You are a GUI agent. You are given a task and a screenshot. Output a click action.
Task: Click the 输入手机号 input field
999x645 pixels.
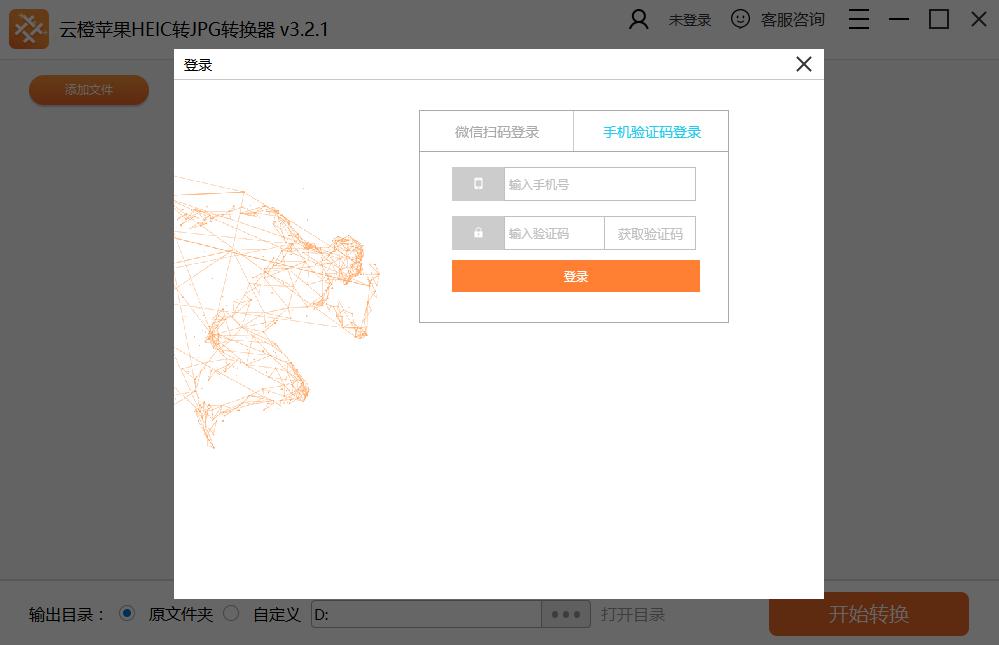pyautogui.click(x=598, y=184)
